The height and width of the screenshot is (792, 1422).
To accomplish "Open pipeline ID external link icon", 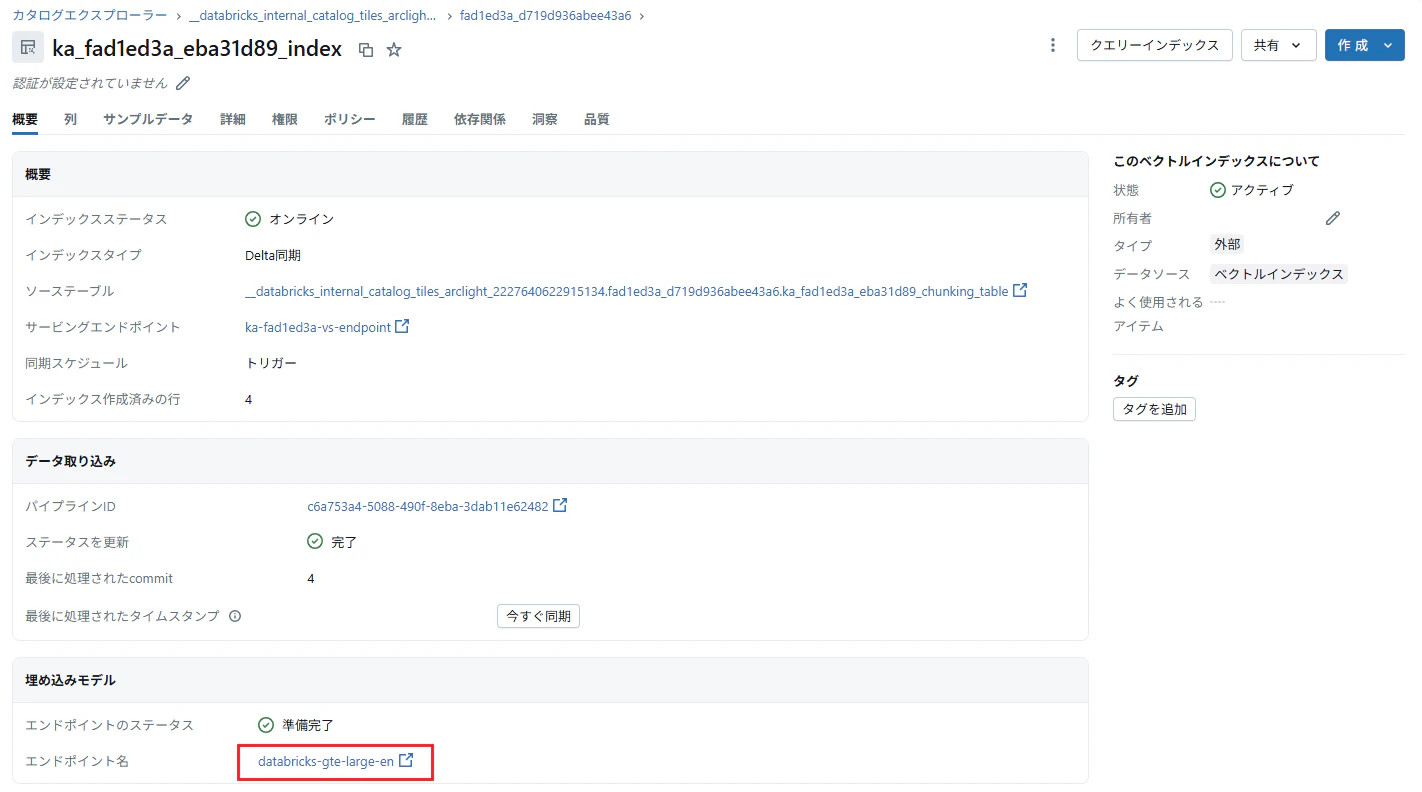I will 560,505.
